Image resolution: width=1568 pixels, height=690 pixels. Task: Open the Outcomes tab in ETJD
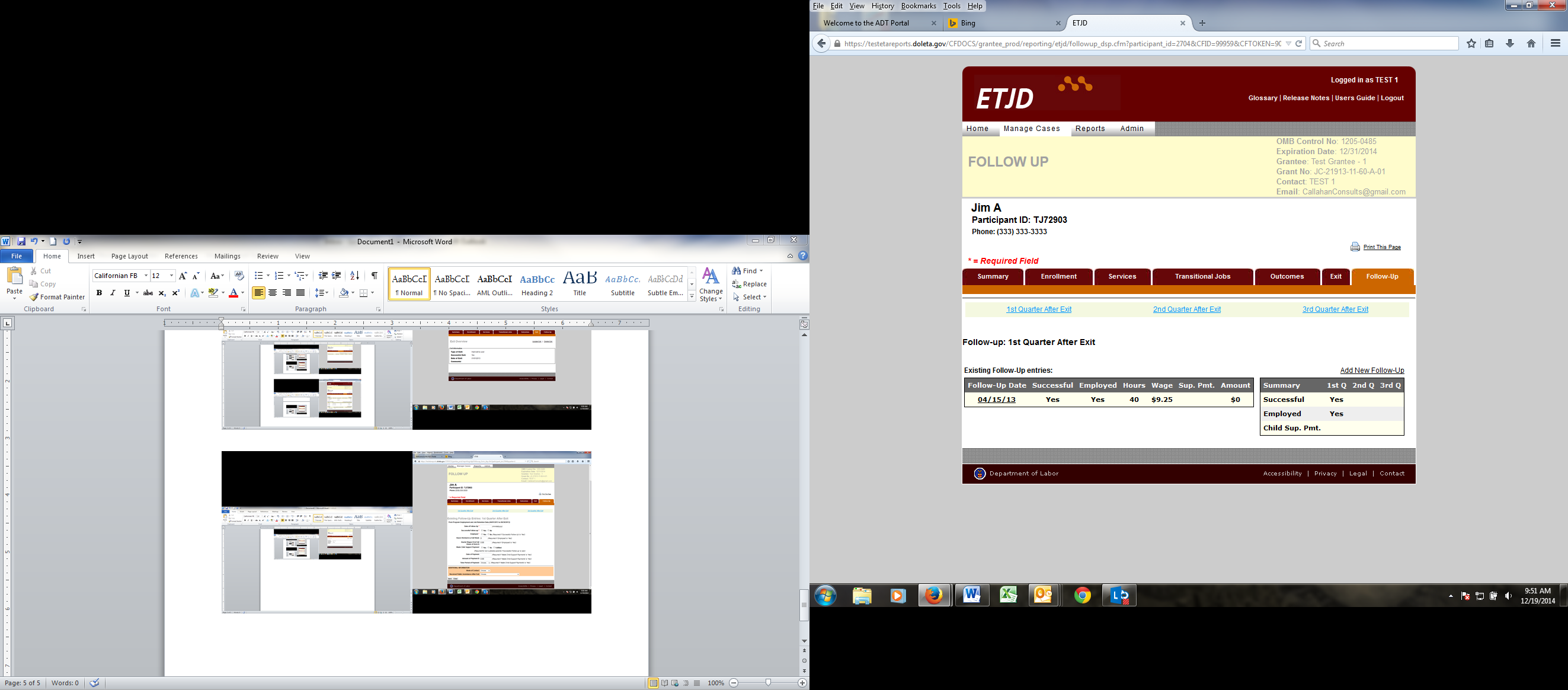[1286, 276]
